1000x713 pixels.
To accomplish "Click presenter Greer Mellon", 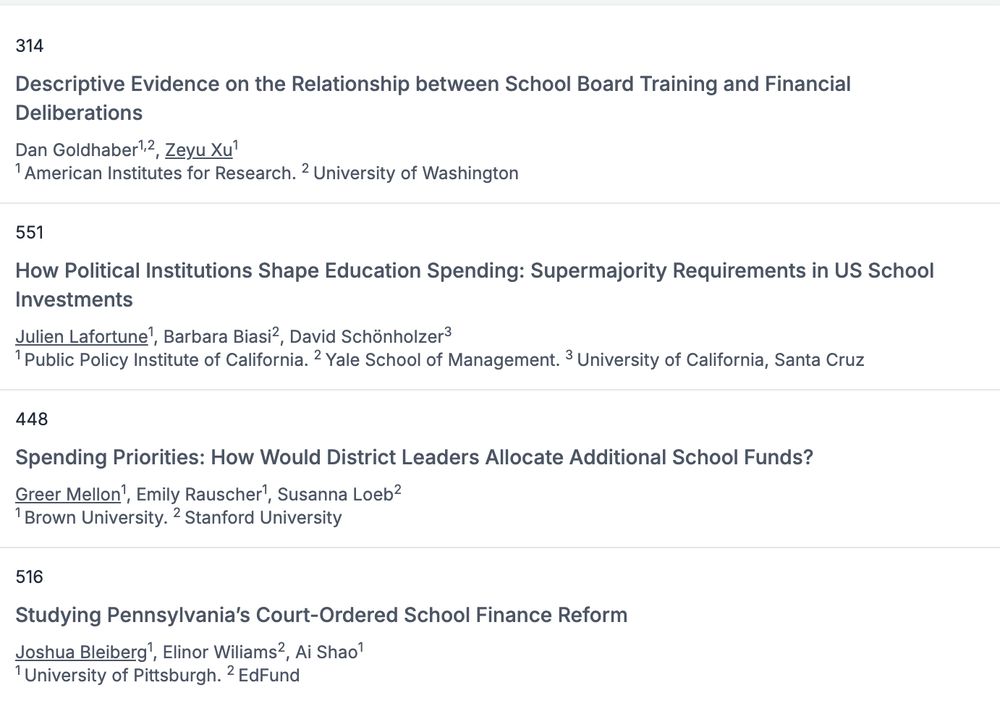I will [68, 494].
